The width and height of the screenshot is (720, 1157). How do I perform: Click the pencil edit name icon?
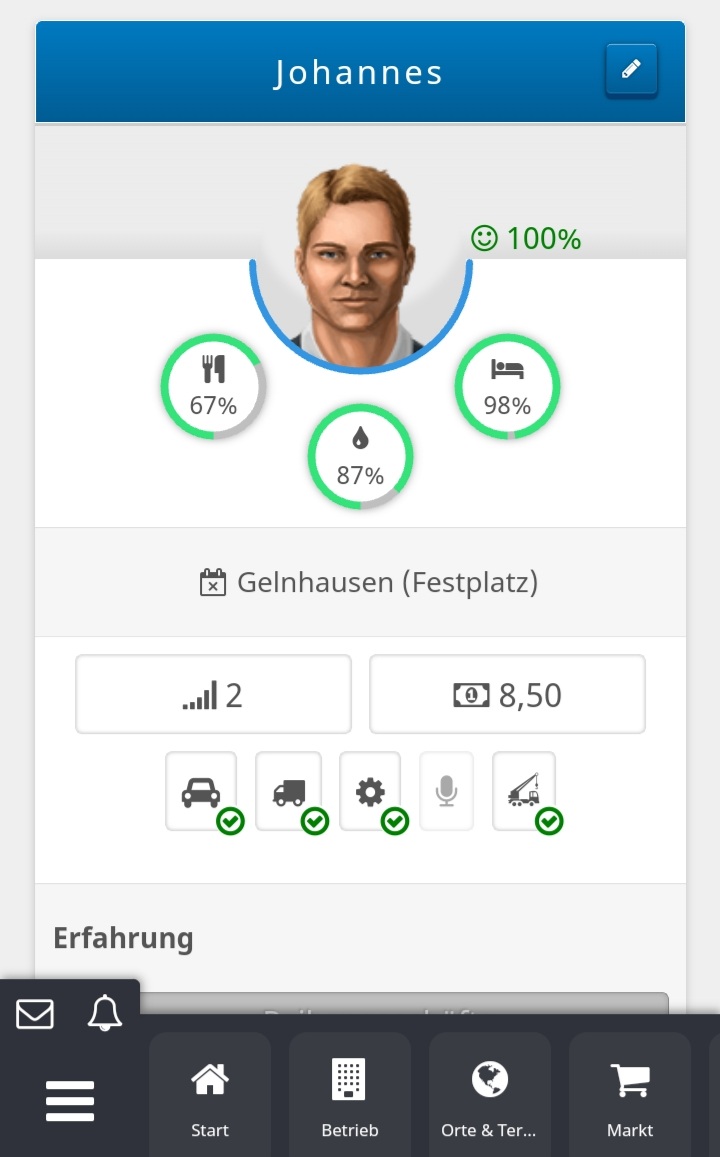point(631,70)
